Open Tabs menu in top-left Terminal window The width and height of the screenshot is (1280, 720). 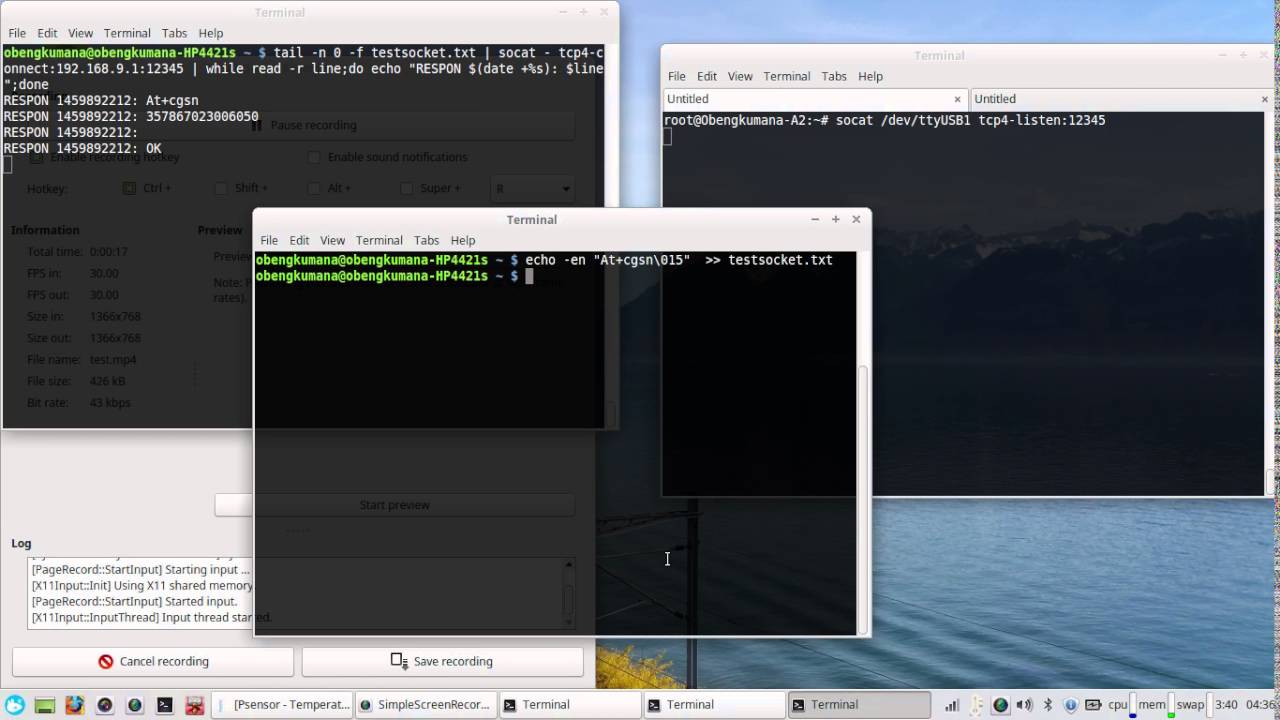pyautogui.click(x=174, y=33)
